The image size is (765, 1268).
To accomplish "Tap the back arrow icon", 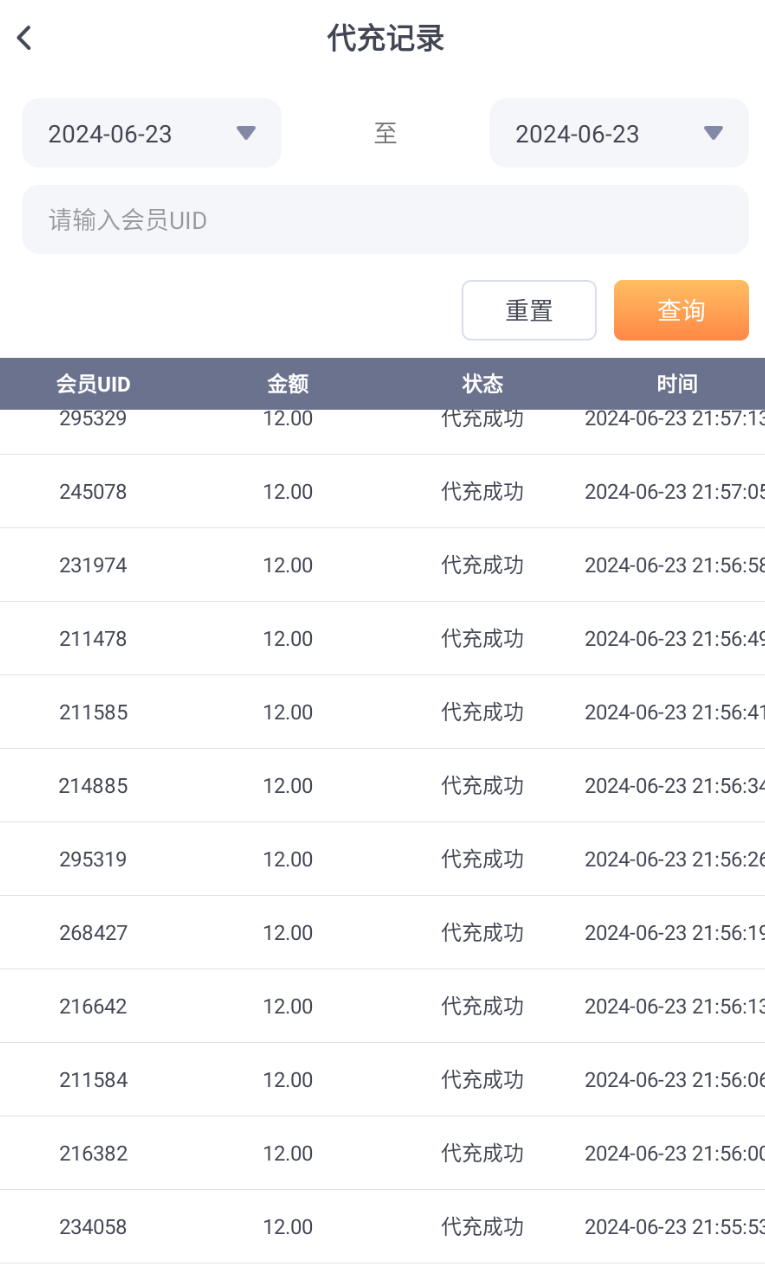I will [x=25, y=39].
